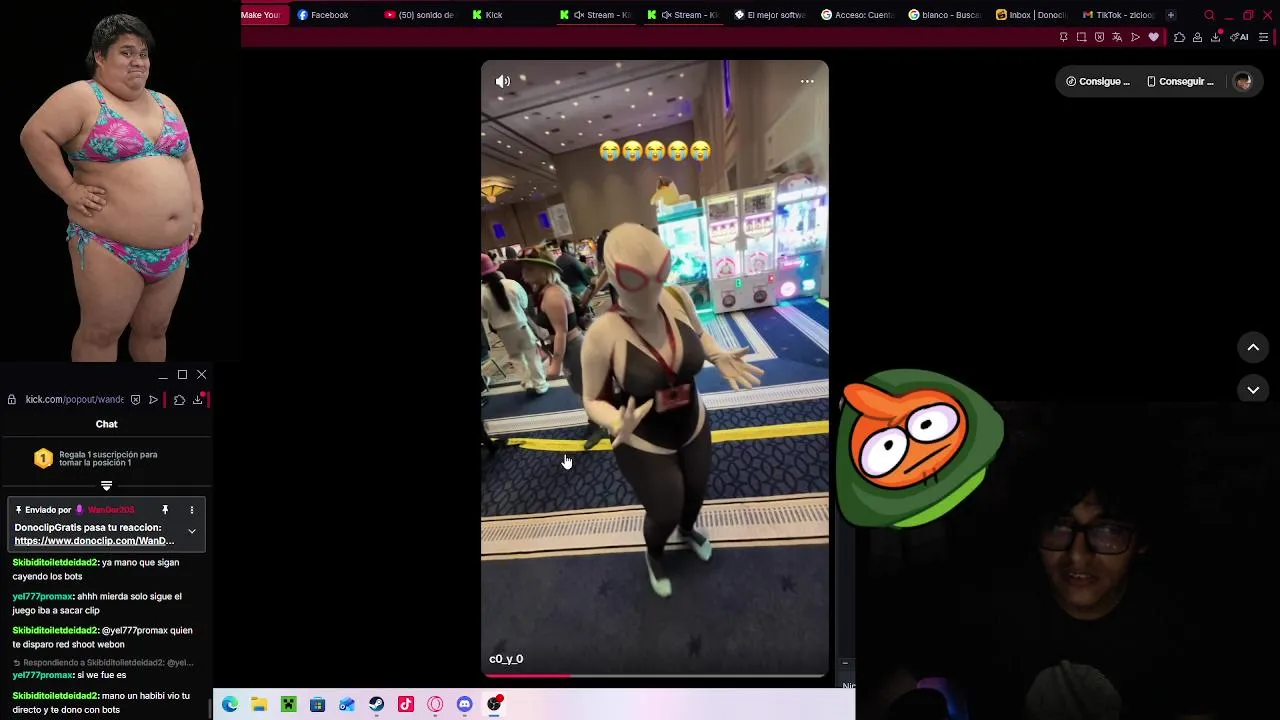
Task: Open the browser AI assistant button
Action: 1239,37
